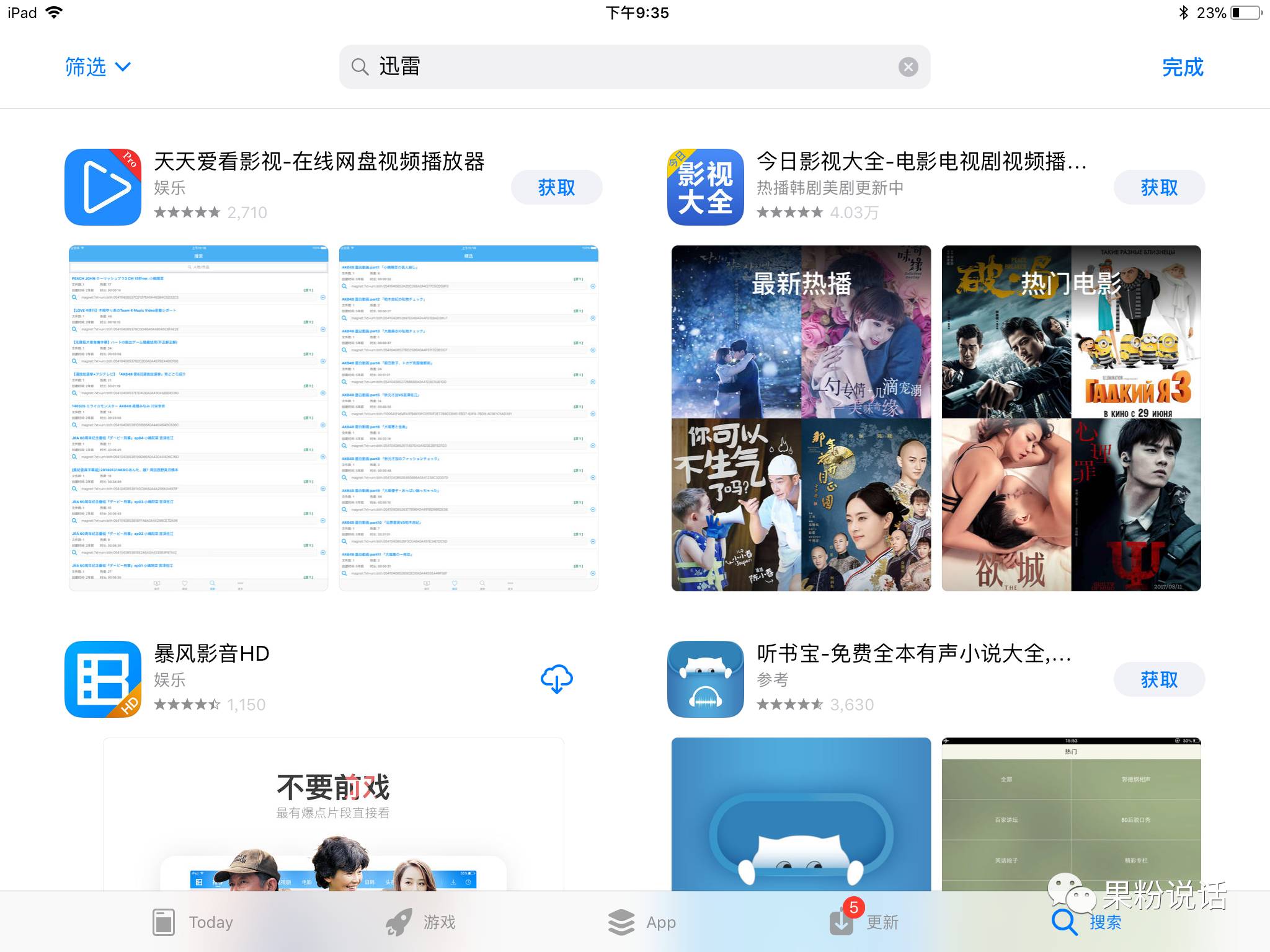
Task: Open the 今日影视大全 app icon
Action: pos(706,187)
